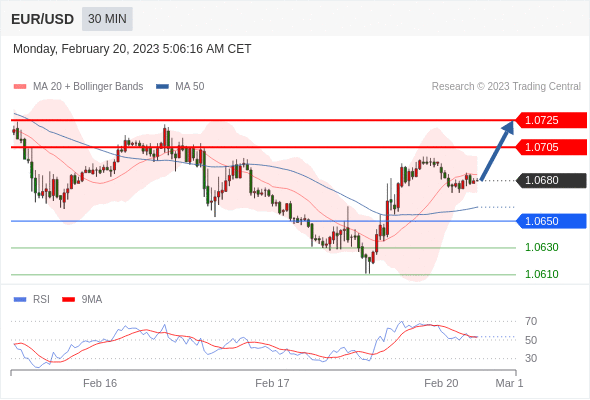590x400 pixels.
Task: Click the 30 MIN timeframe button
Action: coord(107,19)
